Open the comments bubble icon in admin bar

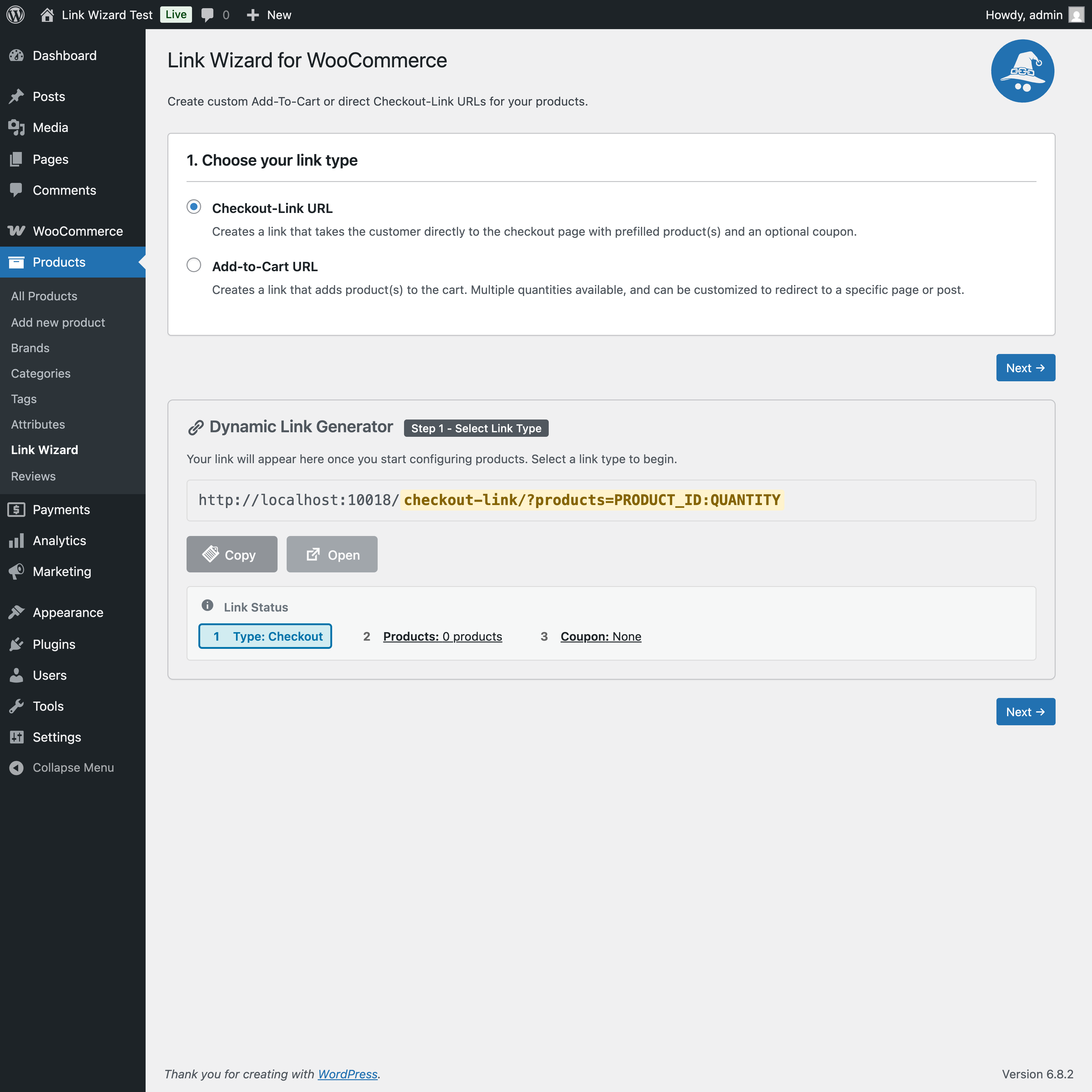[207, 15]
